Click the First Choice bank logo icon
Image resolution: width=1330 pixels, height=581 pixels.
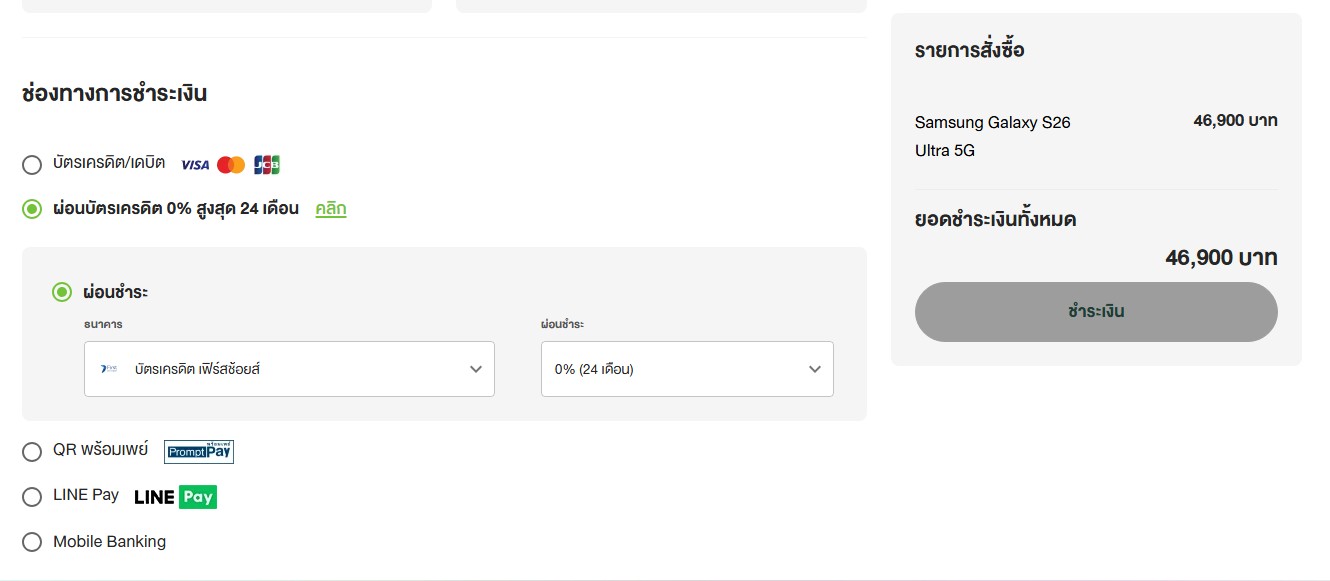click(109, 369)
